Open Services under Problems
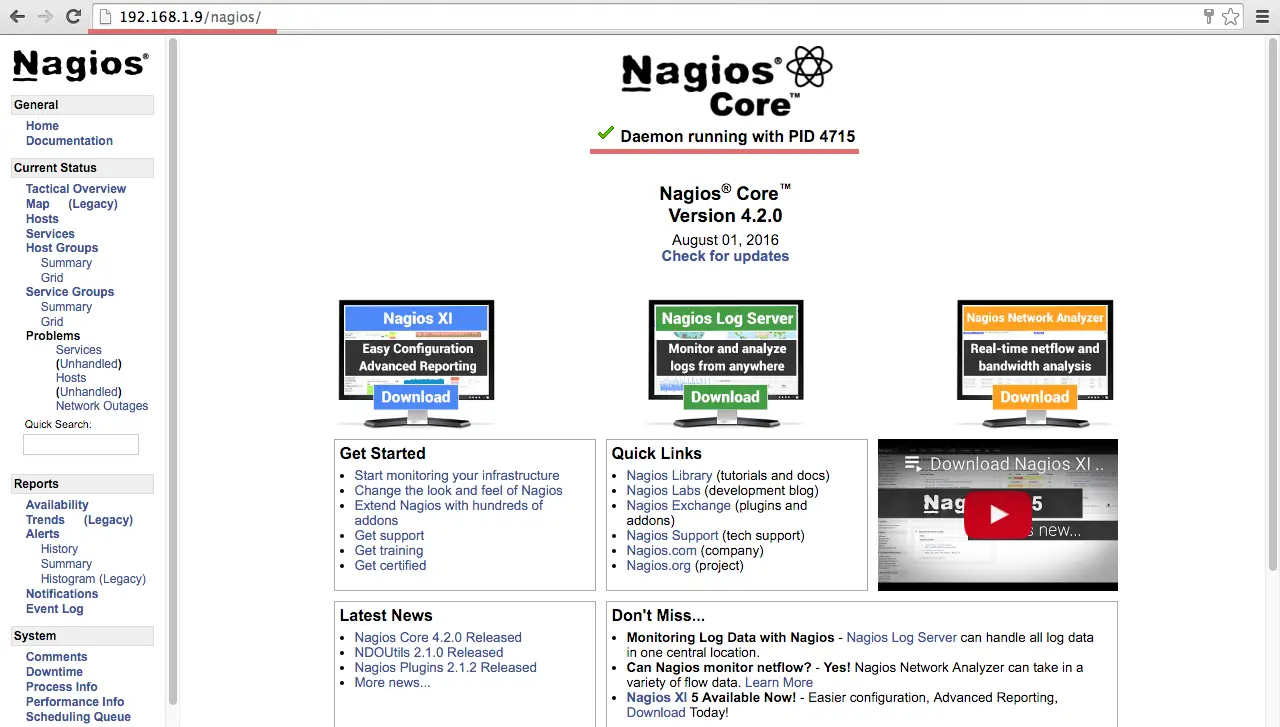This screenshot has width=1280, height=727. click(x=78, y=350)
